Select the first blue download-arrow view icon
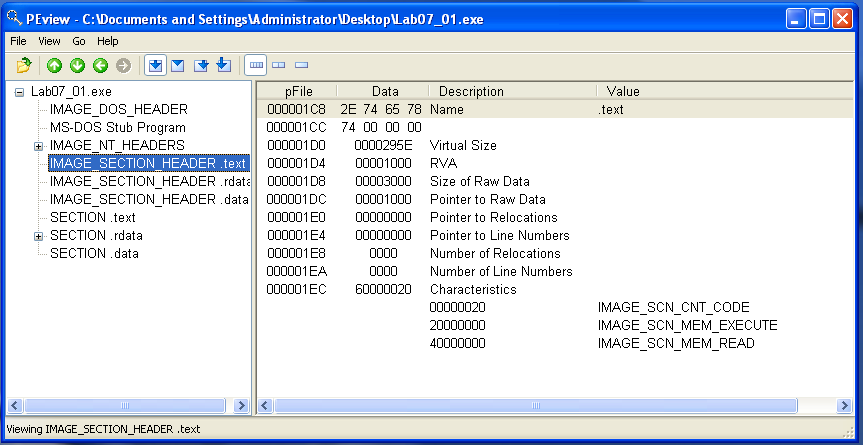 point(156,65)
